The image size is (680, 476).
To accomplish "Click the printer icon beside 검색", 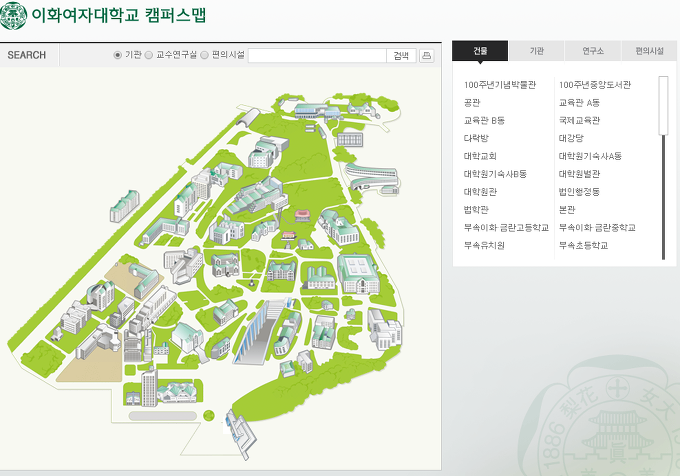I will click(x=426, y=55).
